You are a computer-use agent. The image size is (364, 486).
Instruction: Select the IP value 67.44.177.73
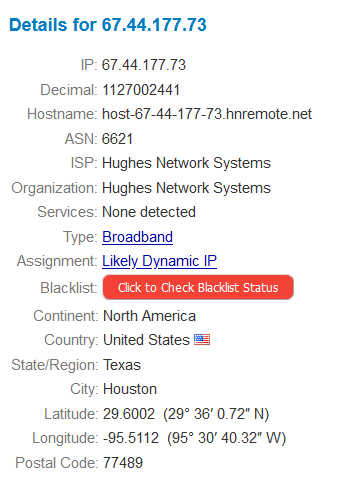click(144, 65)
